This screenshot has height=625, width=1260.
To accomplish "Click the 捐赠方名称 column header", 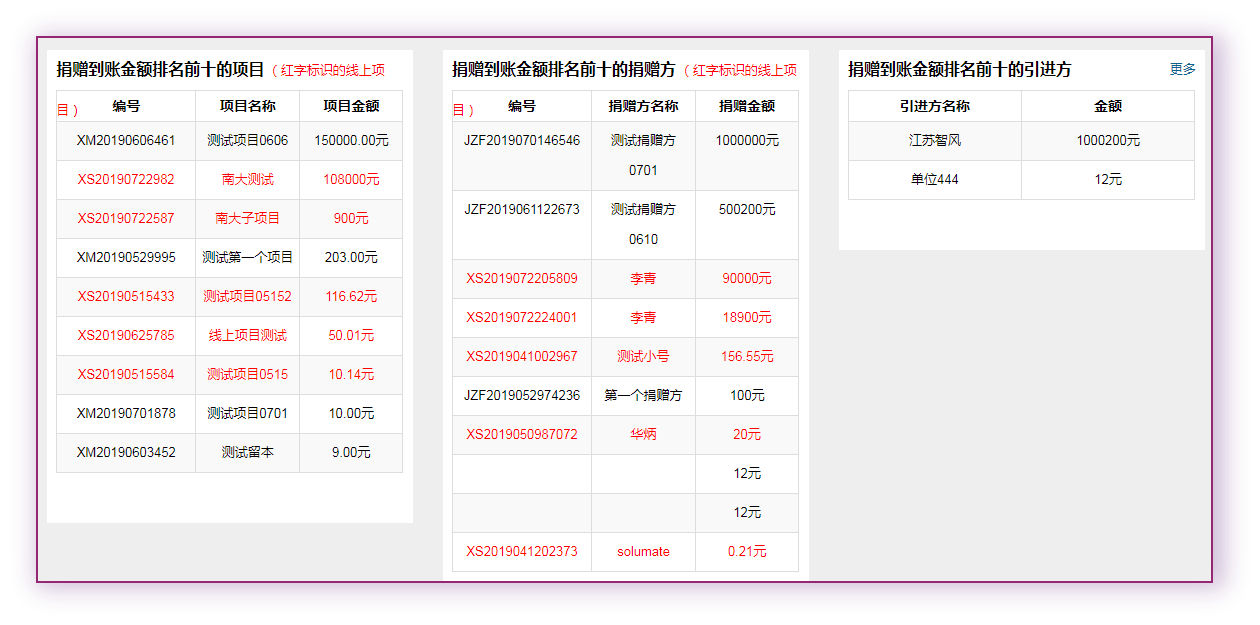I will pos(643,106).
